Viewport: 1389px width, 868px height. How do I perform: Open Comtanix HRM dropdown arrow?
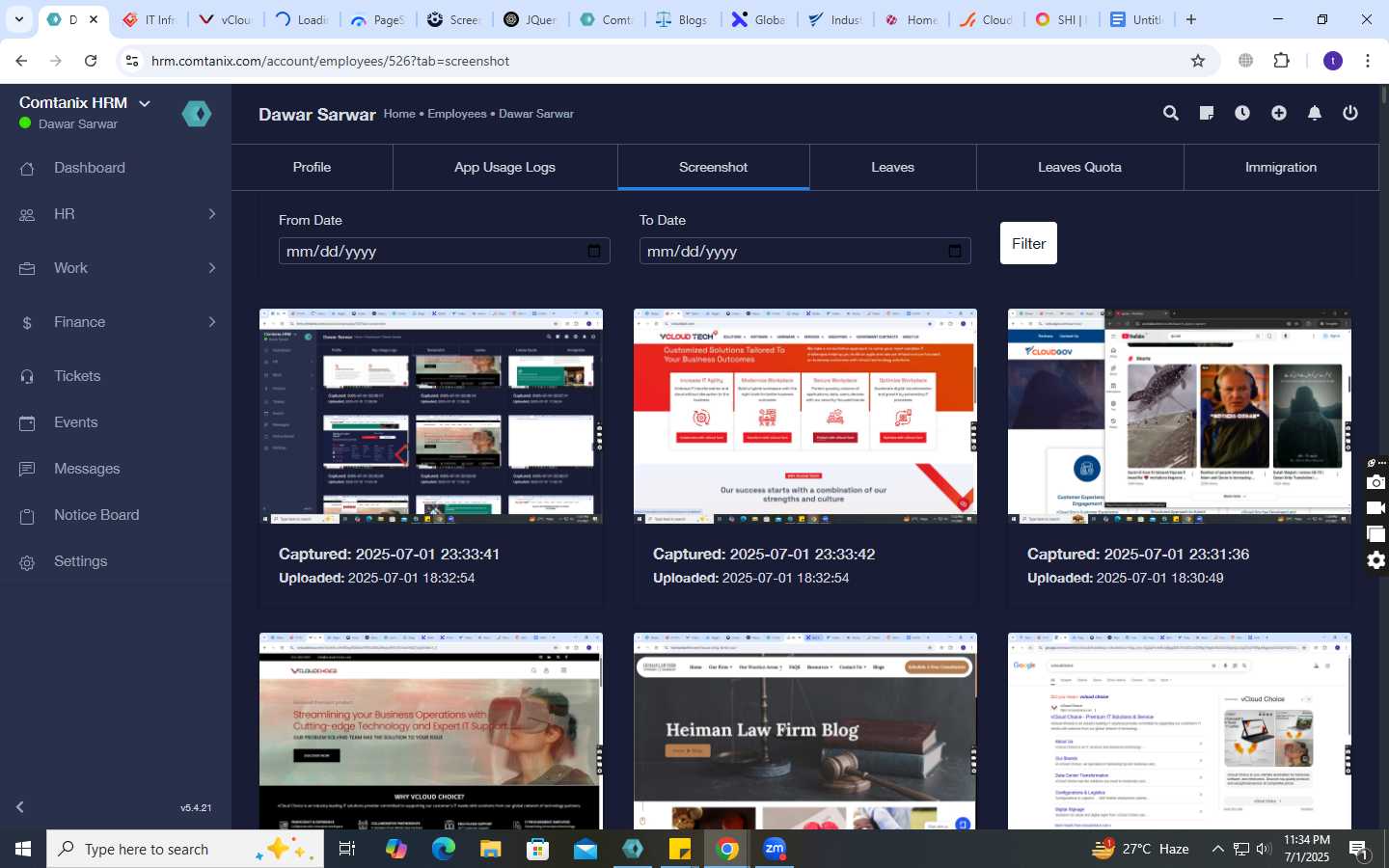(x=145, y=103)
